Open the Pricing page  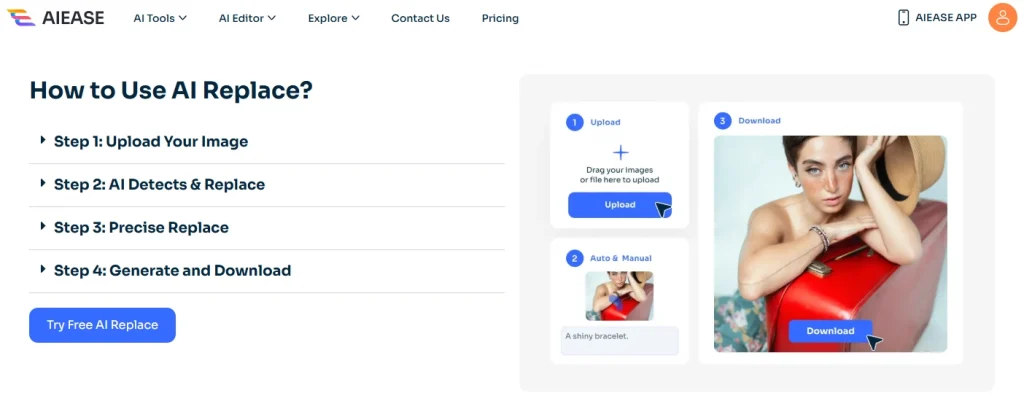point(500,18)
